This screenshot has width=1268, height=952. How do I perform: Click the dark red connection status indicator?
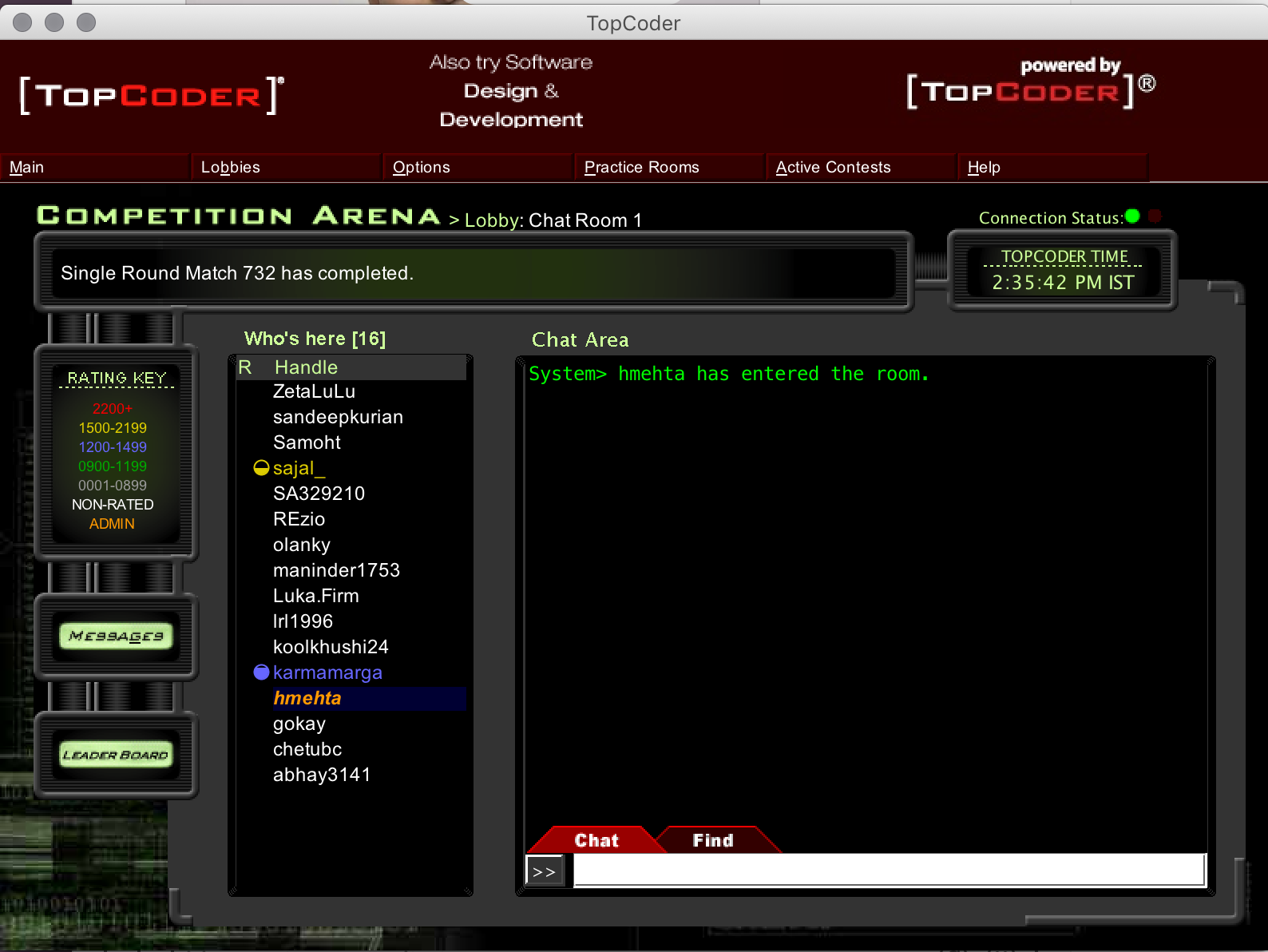pyautogui.click(x=1155, y=216)
